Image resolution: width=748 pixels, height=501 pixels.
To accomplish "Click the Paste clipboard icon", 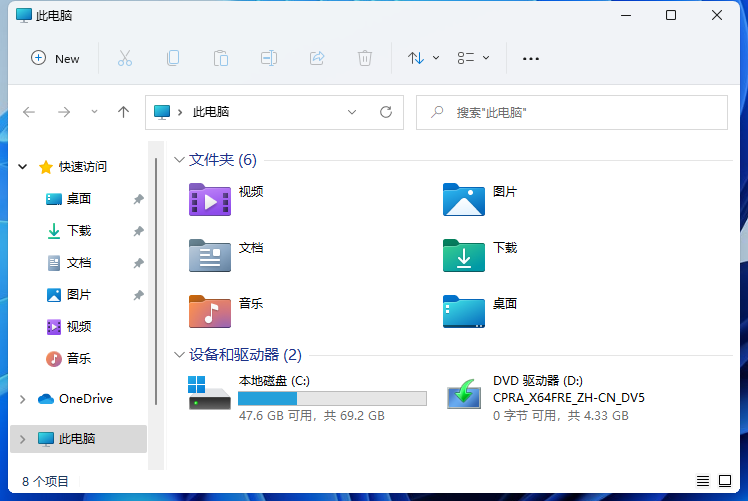I will pos(221,58).
